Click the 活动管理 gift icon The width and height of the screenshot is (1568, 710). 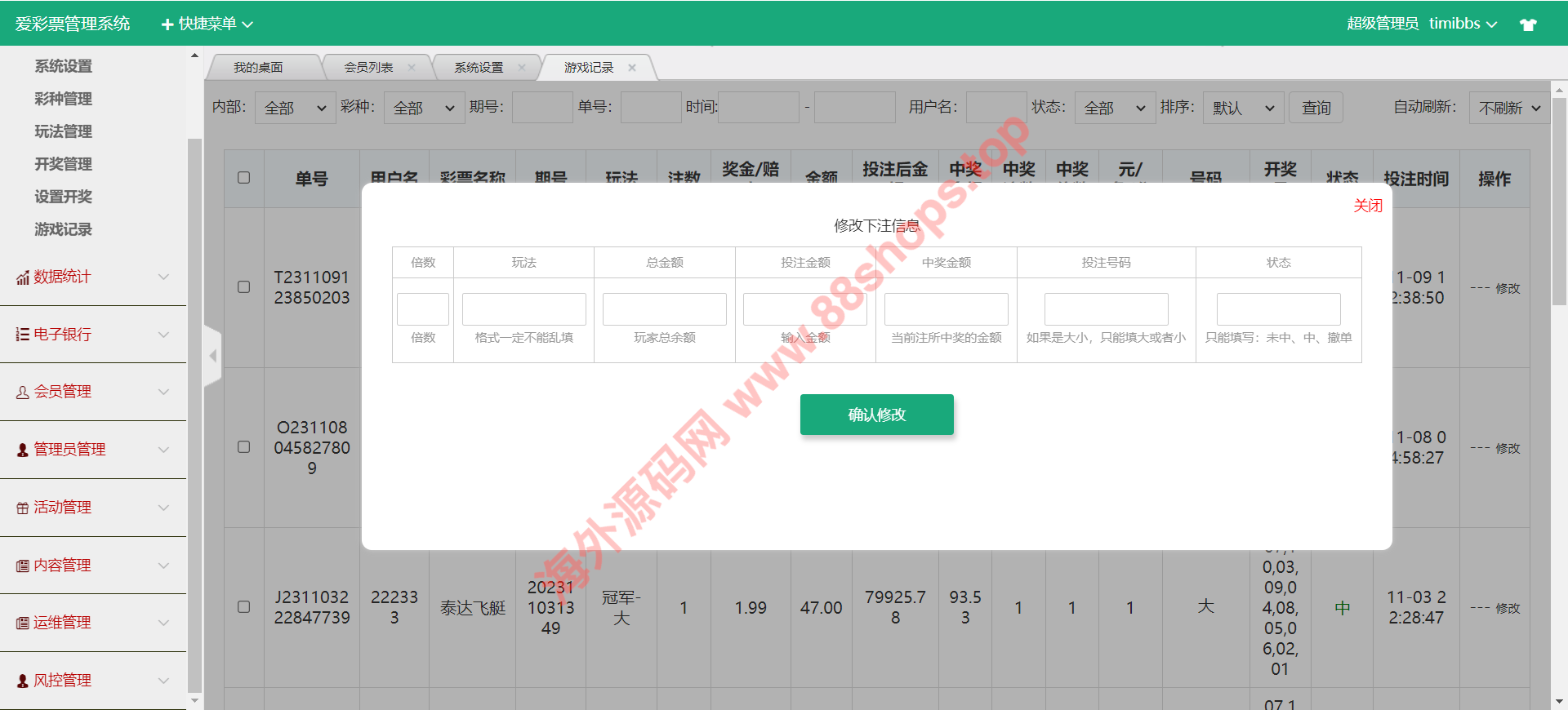click(x=23, y=508)
